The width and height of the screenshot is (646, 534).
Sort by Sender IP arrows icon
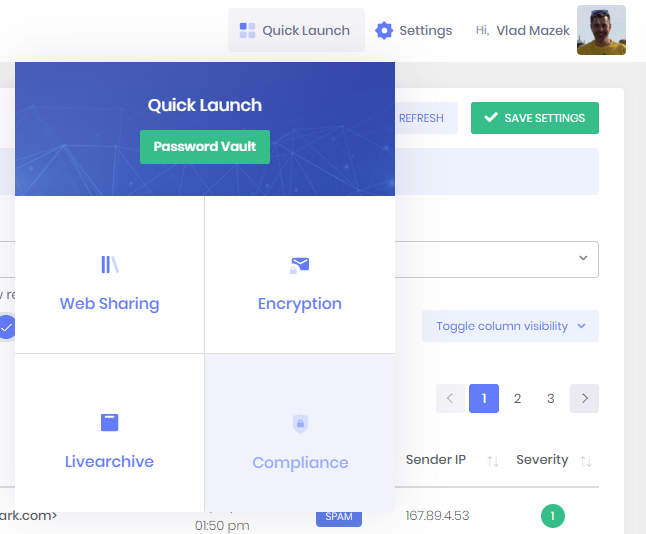[x=492, y=461]
